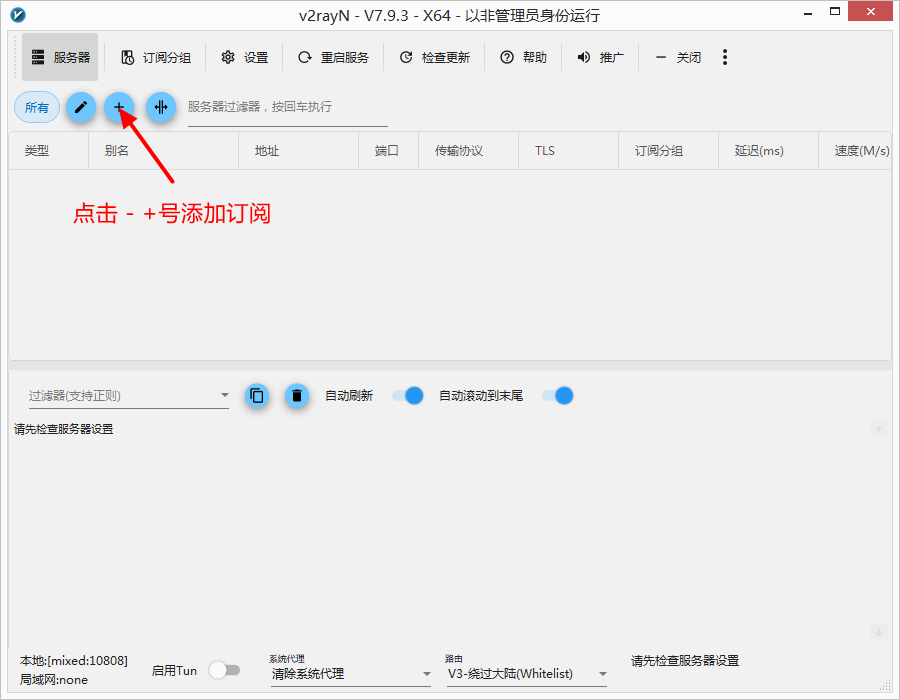Open the three-dot overflow menu
The image size is (900, 700).
click(x=725, y=57)
